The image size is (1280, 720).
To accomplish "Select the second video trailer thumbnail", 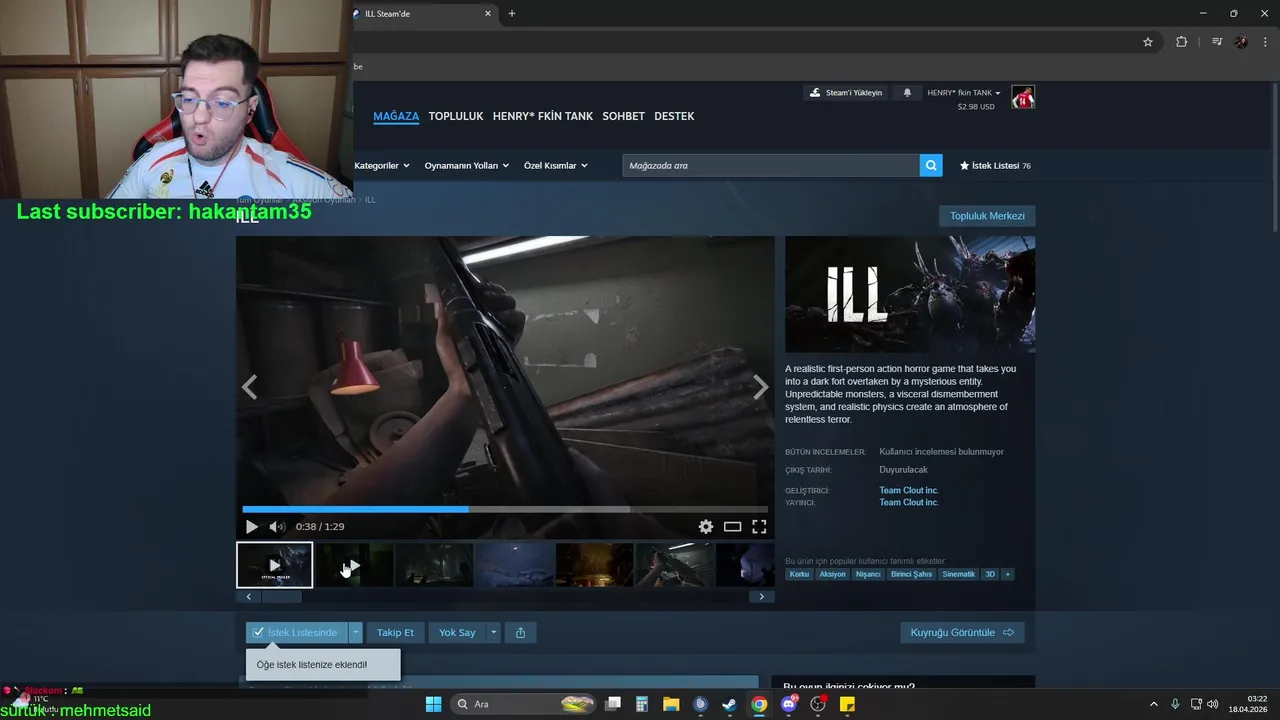I will (354, 565).
